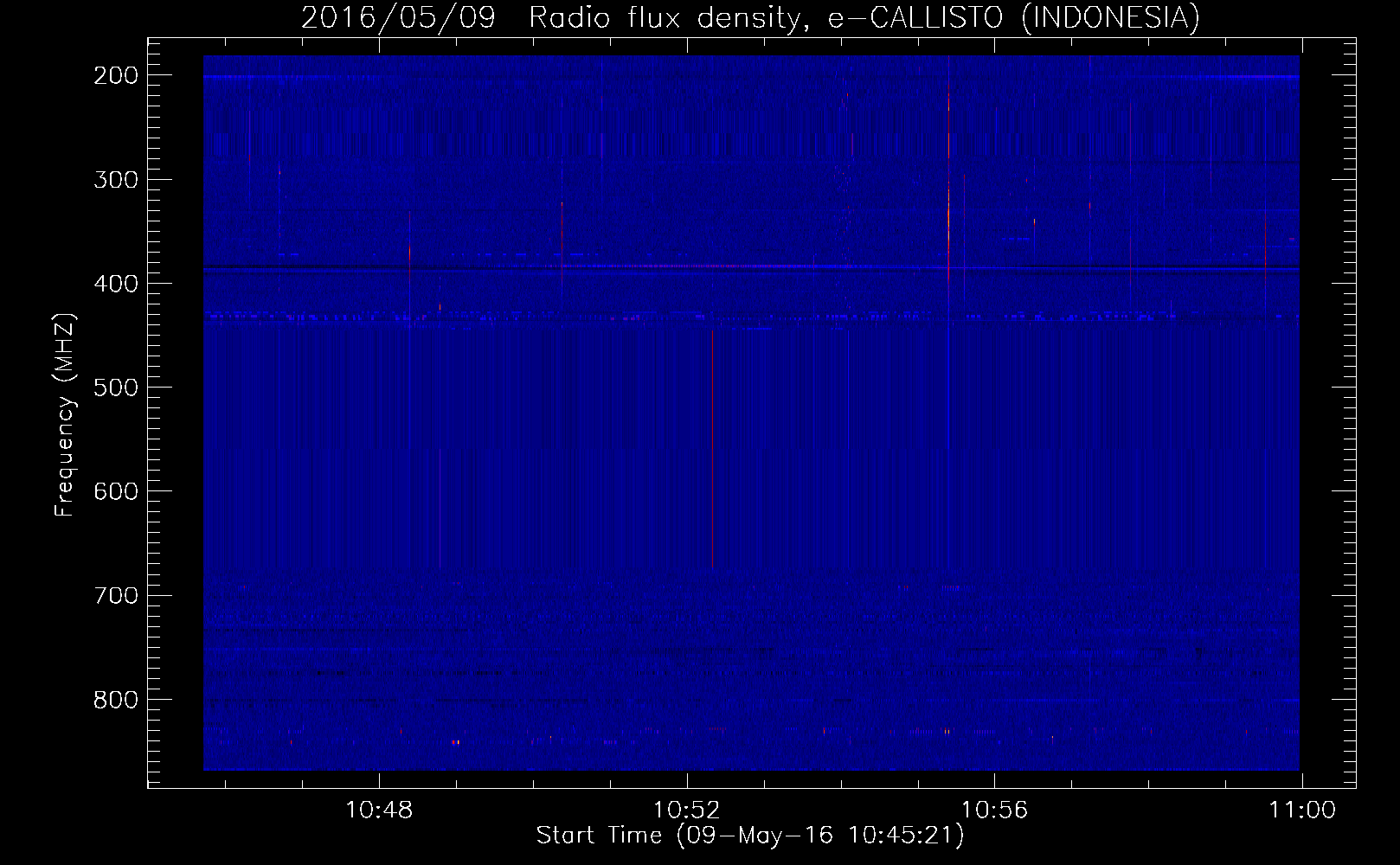Click the 11:00 time tick label
This screenshot has width=1400, height=865.
click(x=1302, y=811)
